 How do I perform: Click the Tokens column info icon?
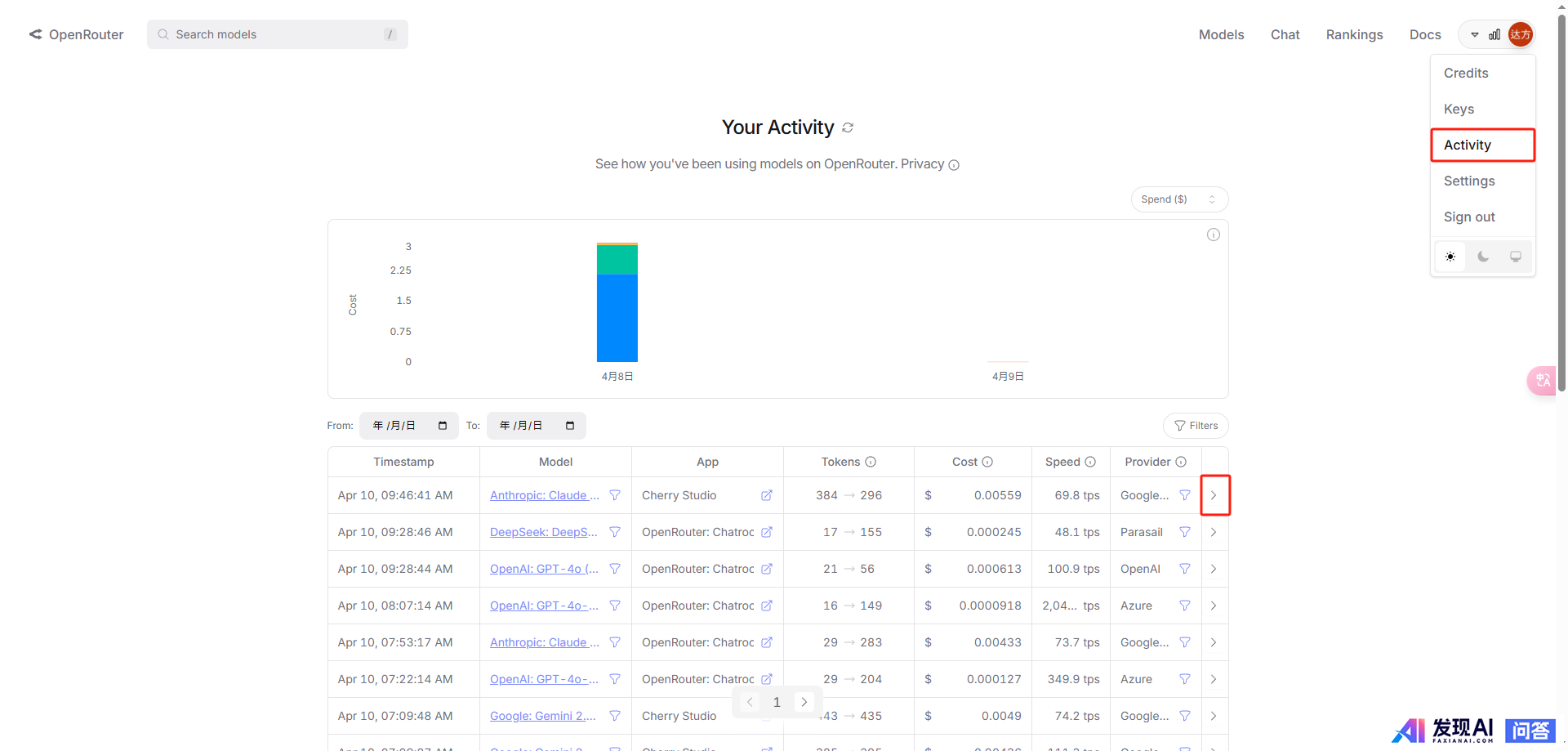coord(871,462)
